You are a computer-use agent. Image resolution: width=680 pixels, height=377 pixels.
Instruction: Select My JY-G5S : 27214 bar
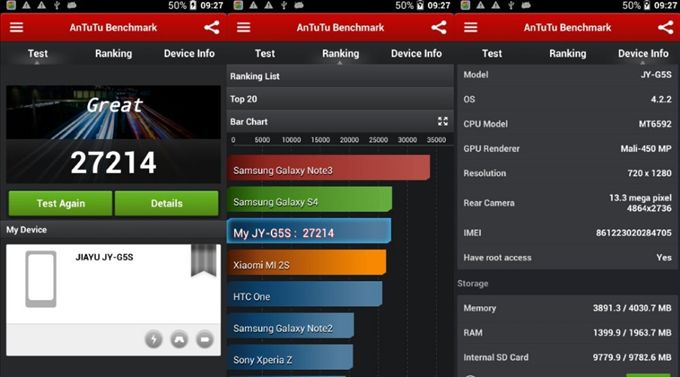pyautogui.click(x=309, y=231)
